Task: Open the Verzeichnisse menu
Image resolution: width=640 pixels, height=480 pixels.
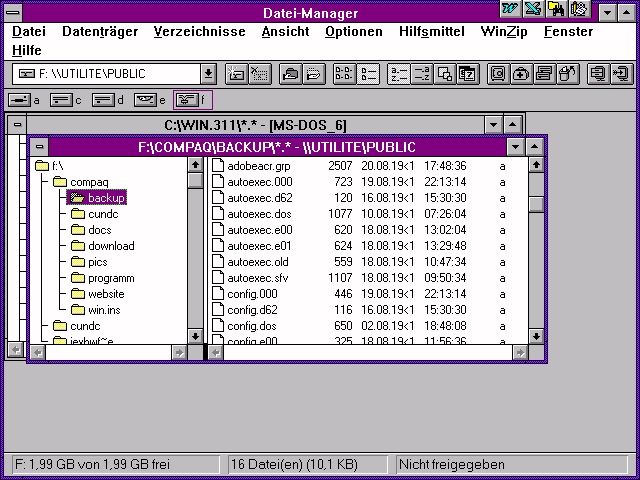Action: point(200,31)
